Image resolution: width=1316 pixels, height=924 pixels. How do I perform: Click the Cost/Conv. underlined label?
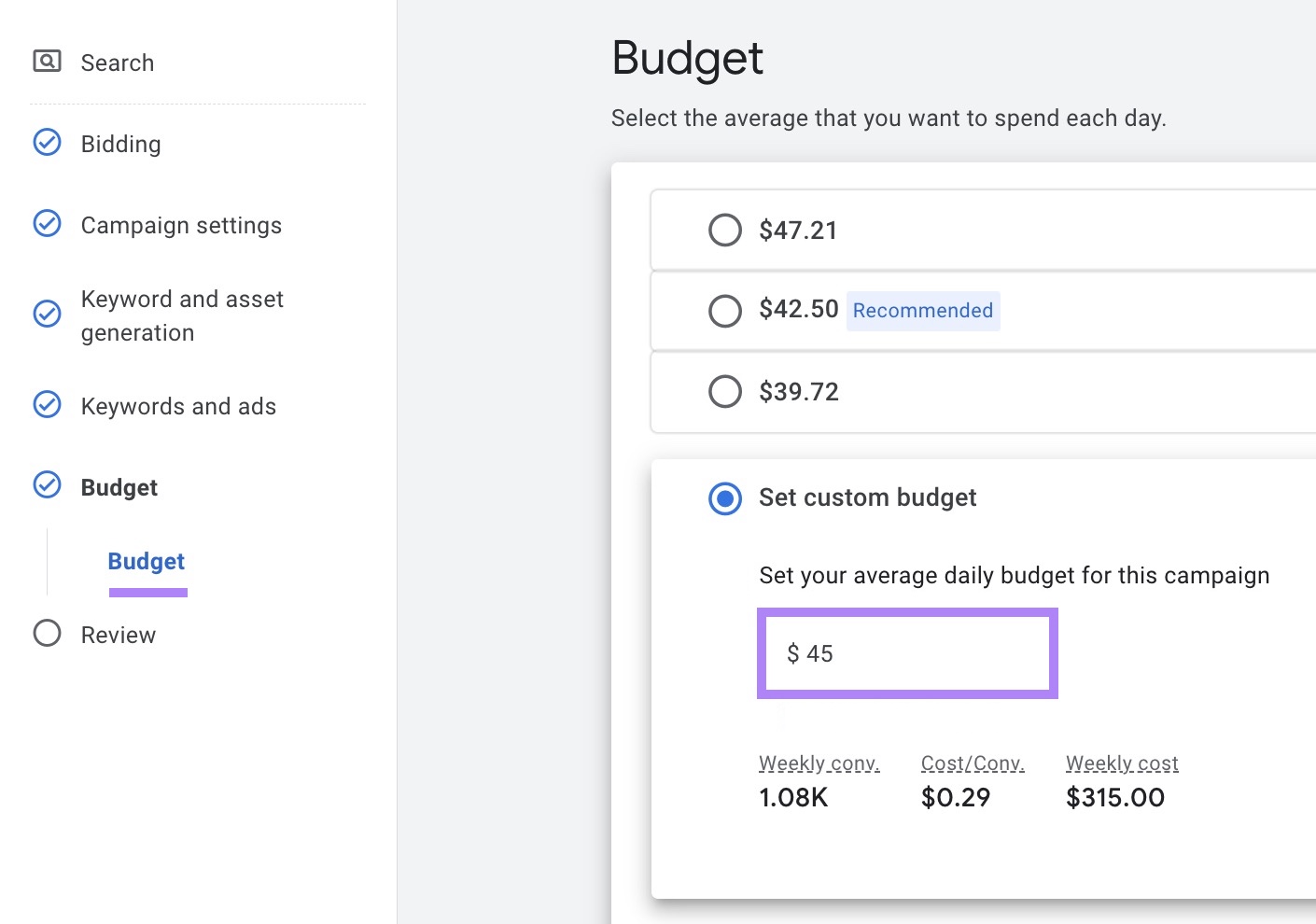point(973,763)
